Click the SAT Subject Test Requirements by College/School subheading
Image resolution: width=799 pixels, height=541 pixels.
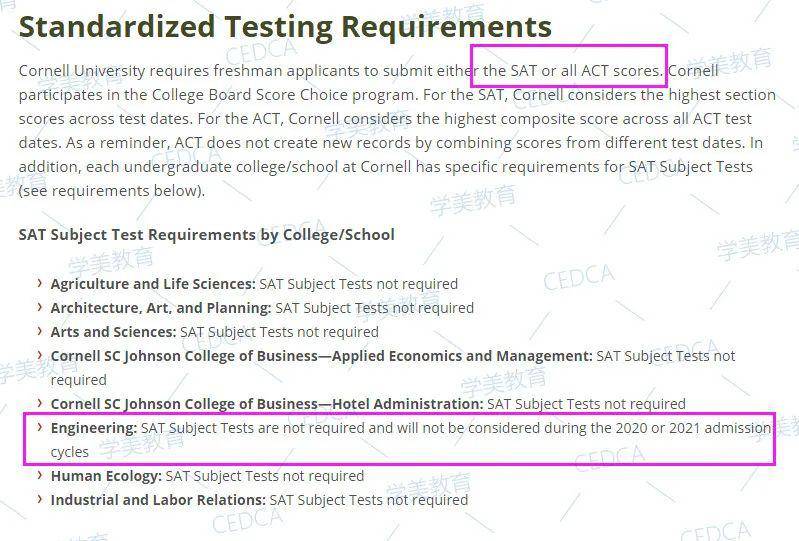pos(206,235)
